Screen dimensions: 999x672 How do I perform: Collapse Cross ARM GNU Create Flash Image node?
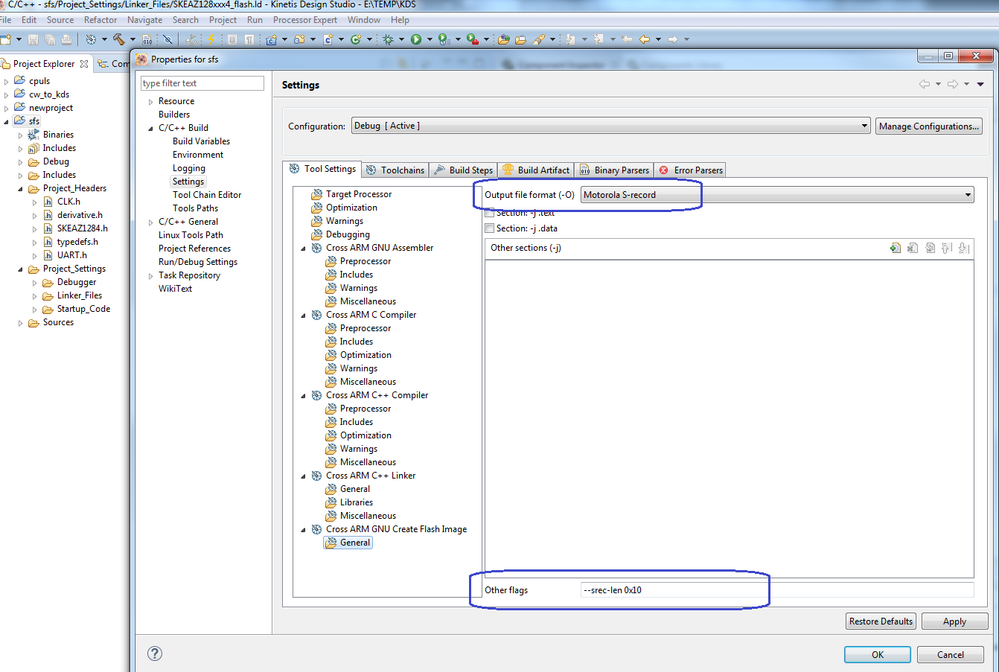(x=303, y=529)
